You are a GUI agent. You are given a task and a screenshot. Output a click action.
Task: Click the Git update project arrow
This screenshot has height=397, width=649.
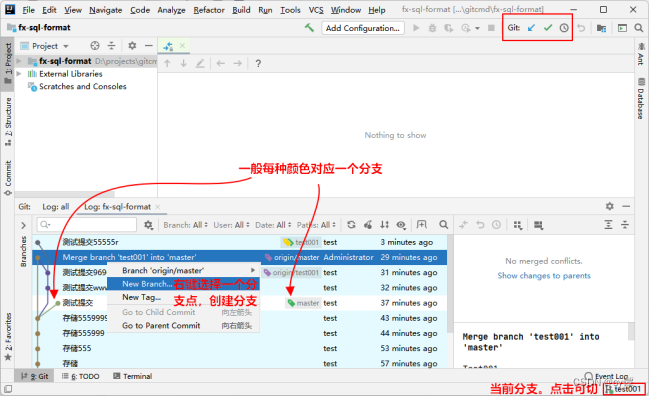pos(531,28)
